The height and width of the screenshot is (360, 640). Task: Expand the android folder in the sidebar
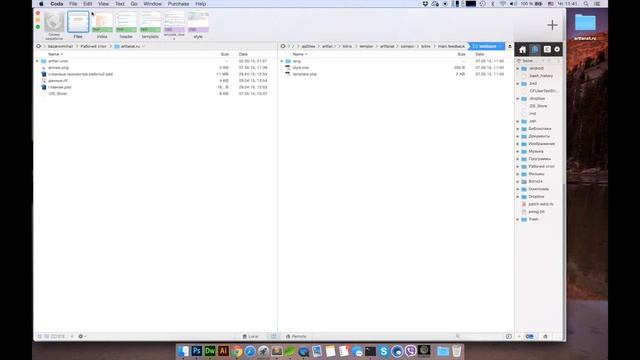click(x=518, y=69)
